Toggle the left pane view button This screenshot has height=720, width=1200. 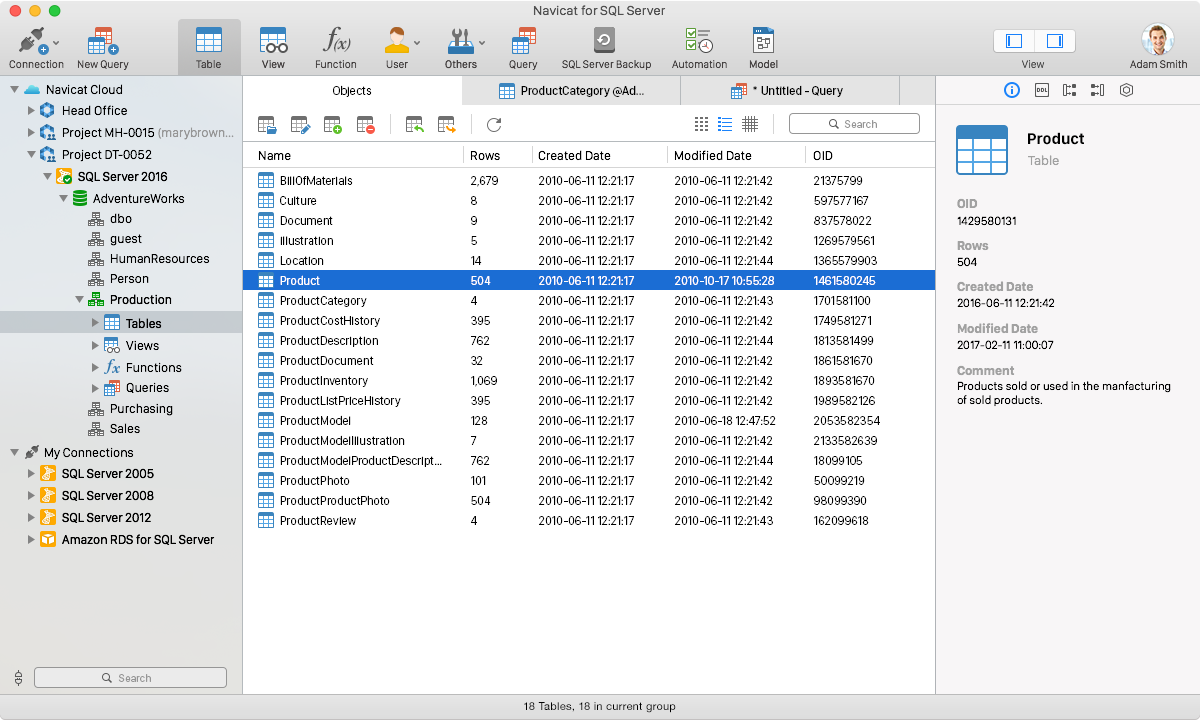click(x=1014, y=41)
